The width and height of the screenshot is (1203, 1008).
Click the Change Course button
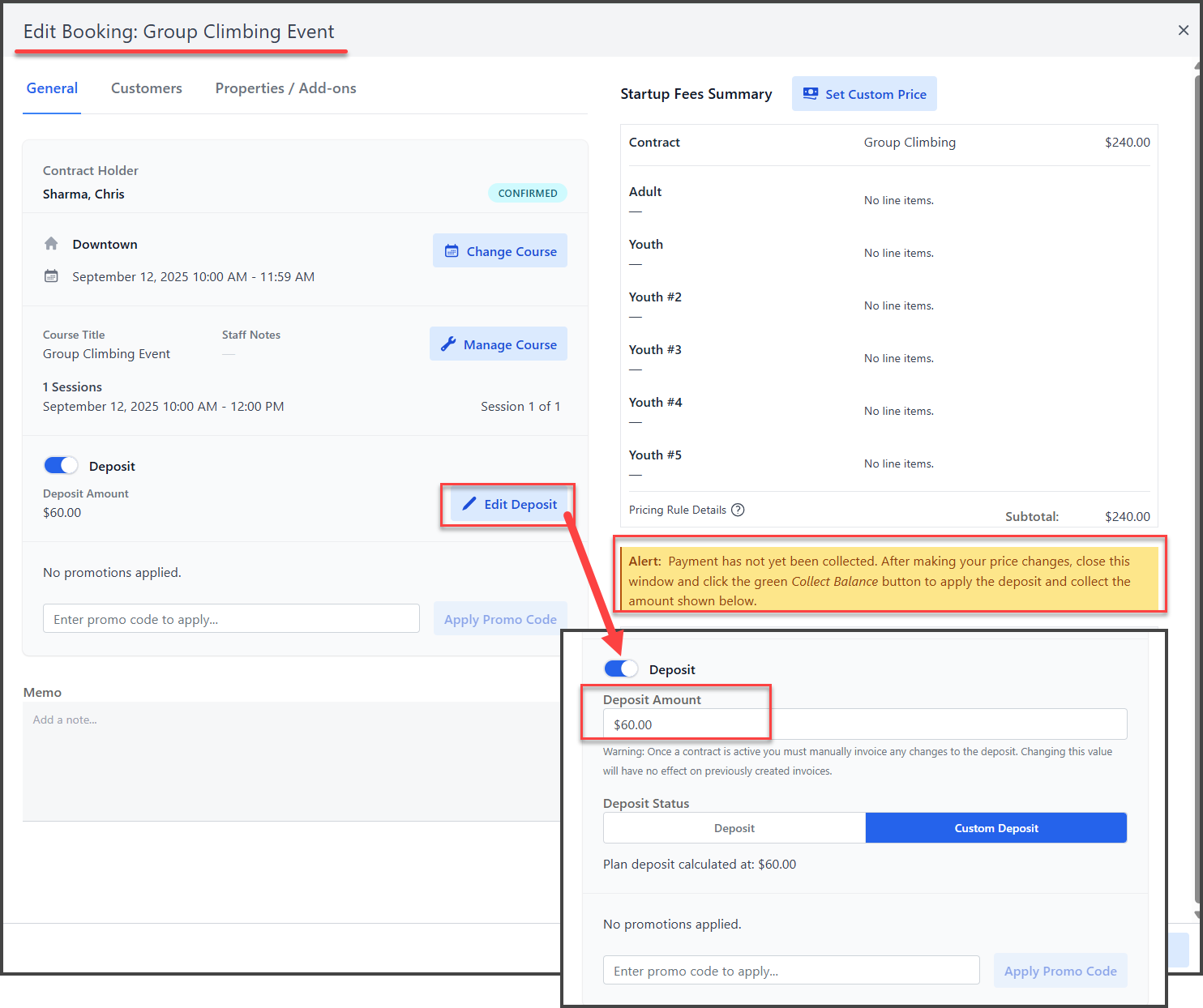500,251
